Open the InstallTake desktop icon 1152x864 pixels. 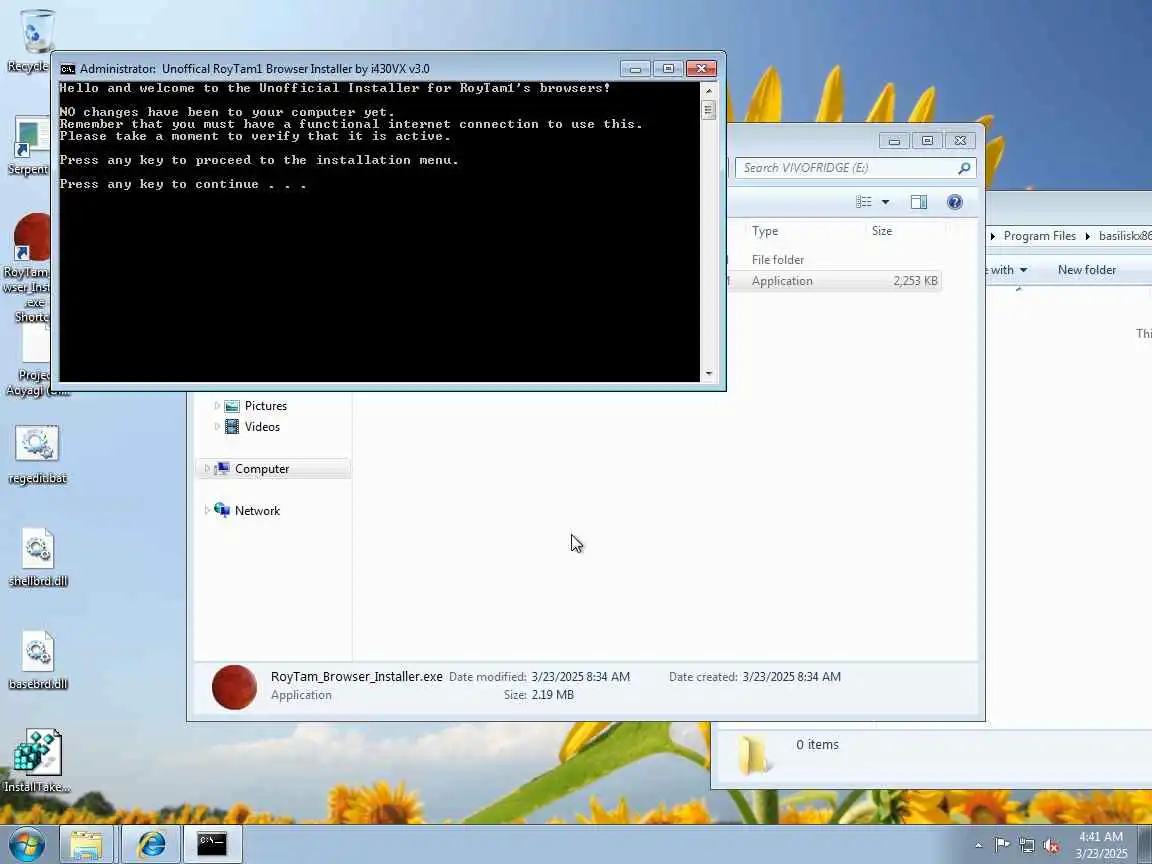click(x=37, y=761)
